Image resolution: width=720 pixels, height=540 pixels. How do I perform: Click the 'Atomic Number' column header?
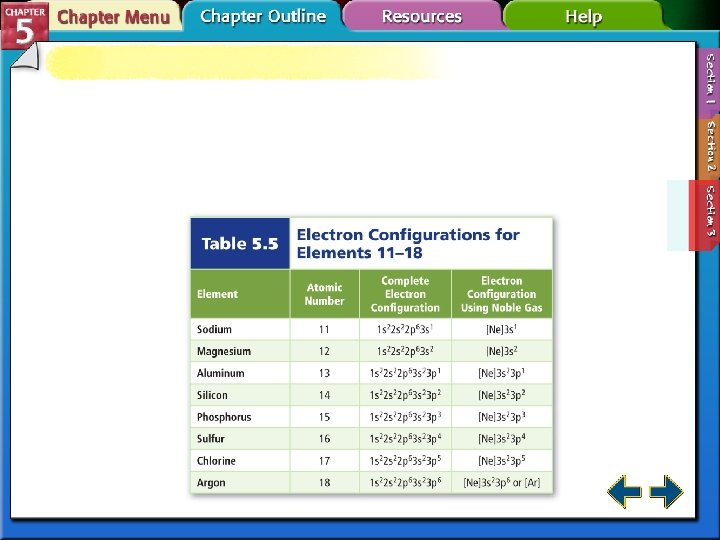tap(324, 294)
